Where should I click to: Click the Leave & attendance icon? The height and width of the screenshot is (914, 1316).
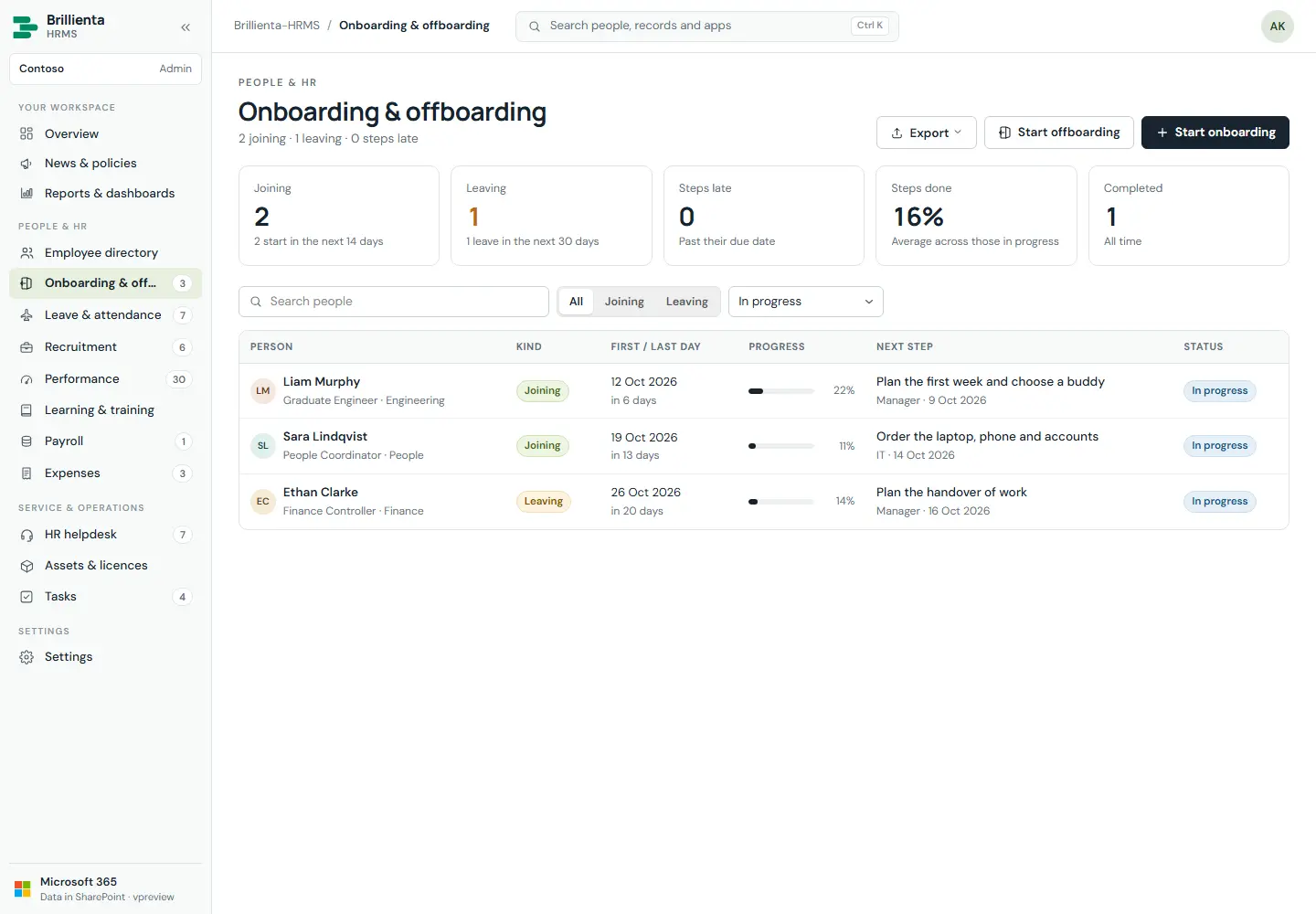[27, 315]
